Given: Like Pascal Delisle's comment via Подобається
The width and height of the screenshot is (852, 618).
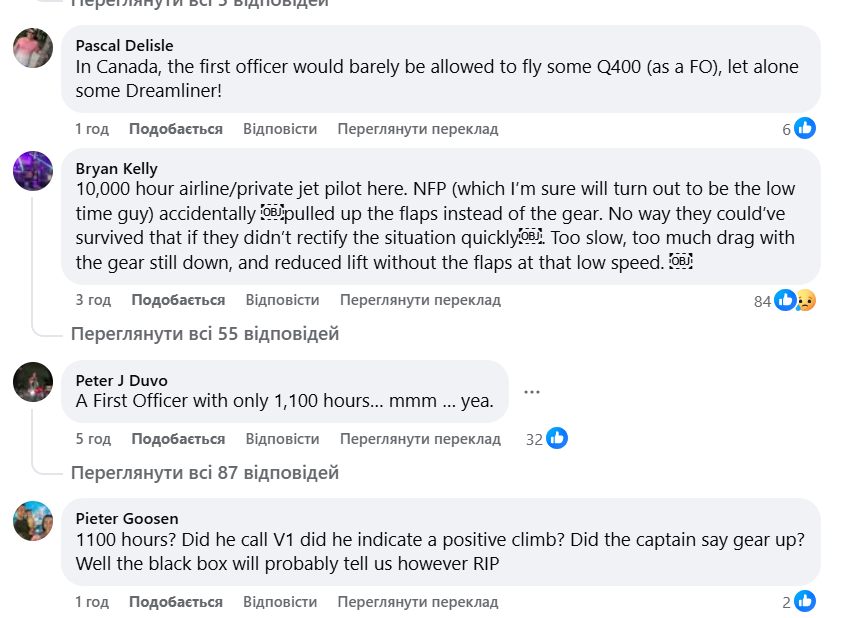Looking at the screenshot, I should point(176,129).
